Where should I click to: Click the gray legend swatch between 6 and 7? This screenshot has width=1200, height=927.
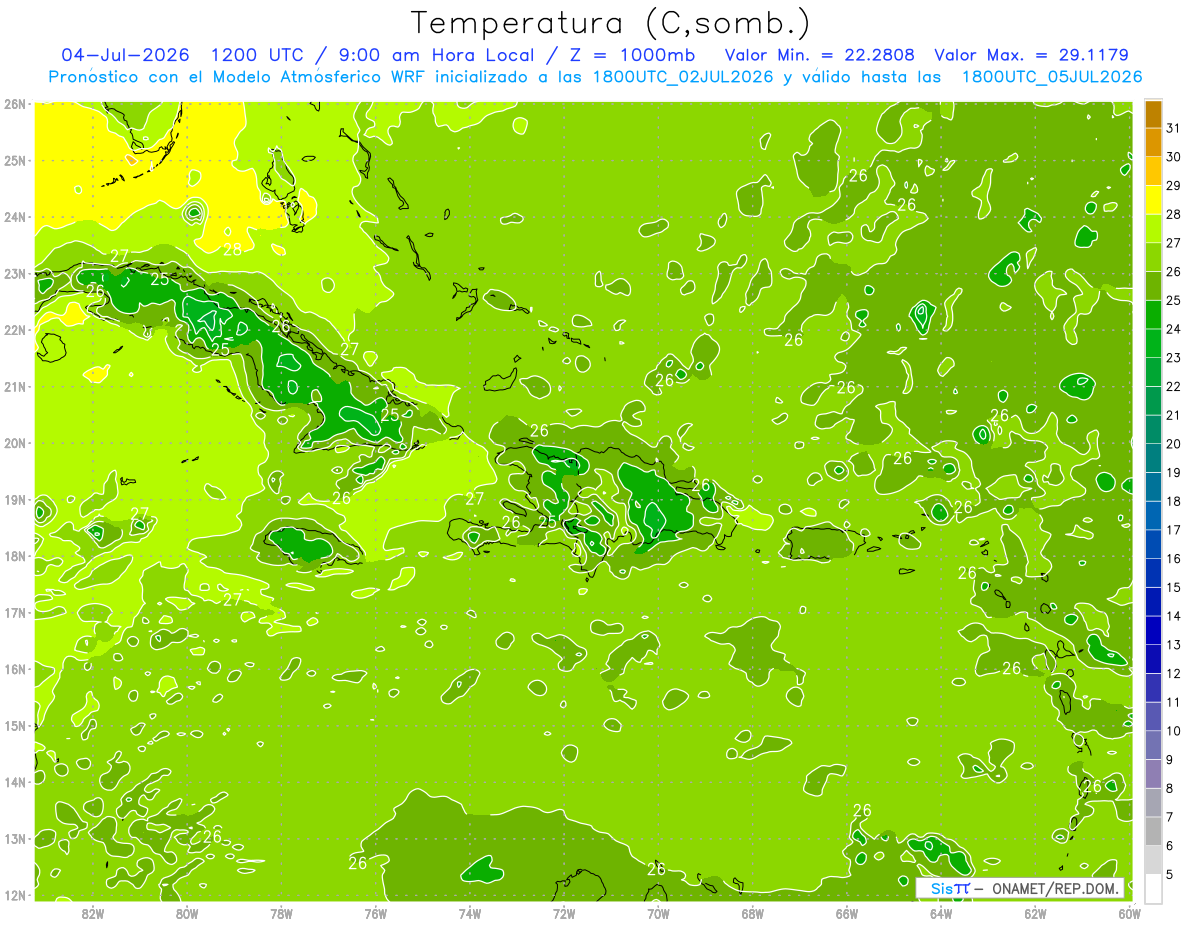point(1154,831)
